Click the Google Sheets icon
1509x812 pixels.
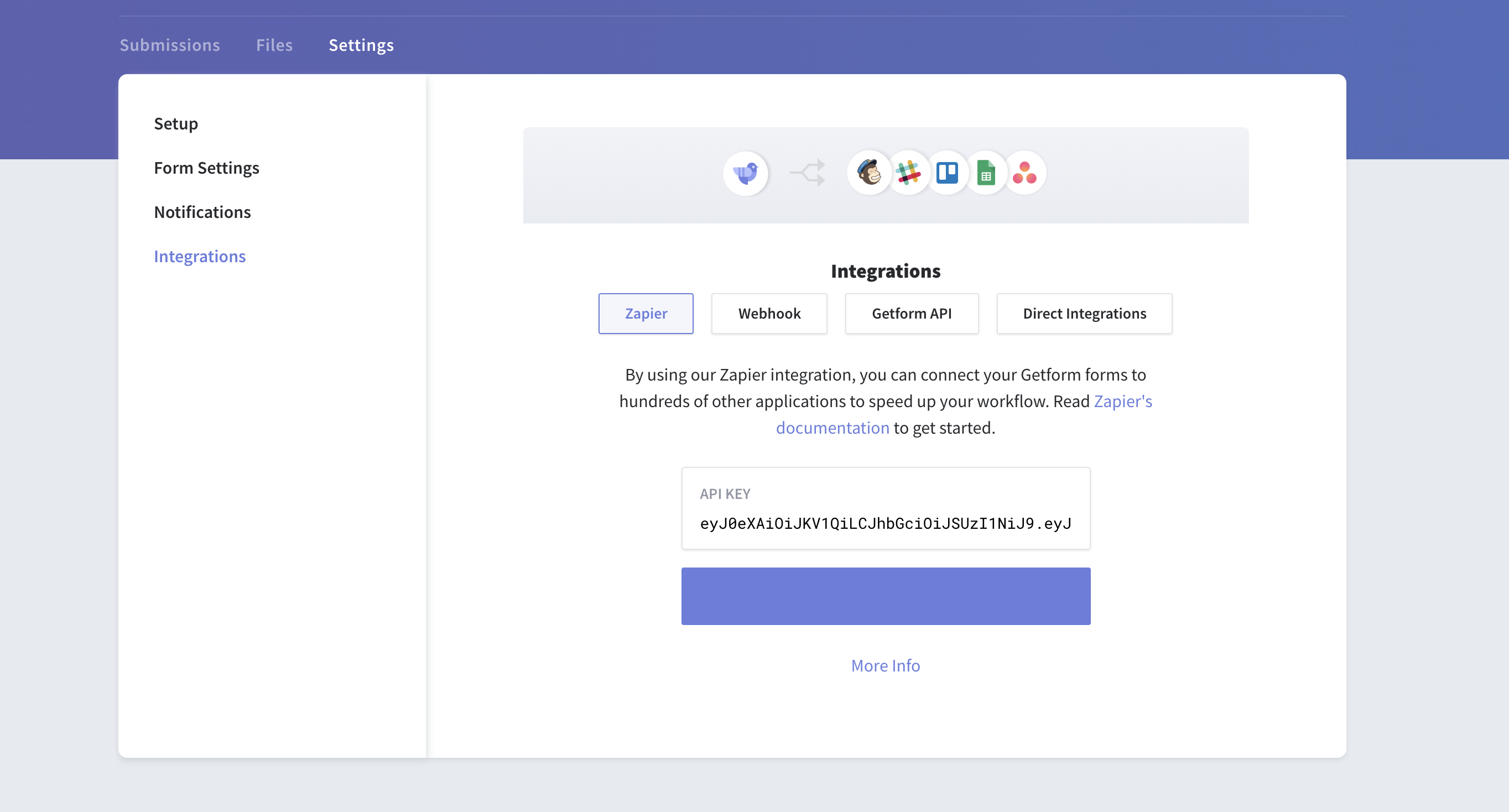point(986,174)
